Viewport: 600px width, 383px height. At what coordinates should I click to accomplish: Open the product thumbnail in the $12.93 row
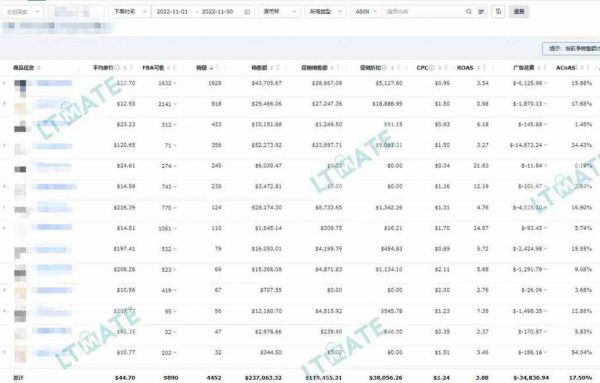(x=20, y=108)
